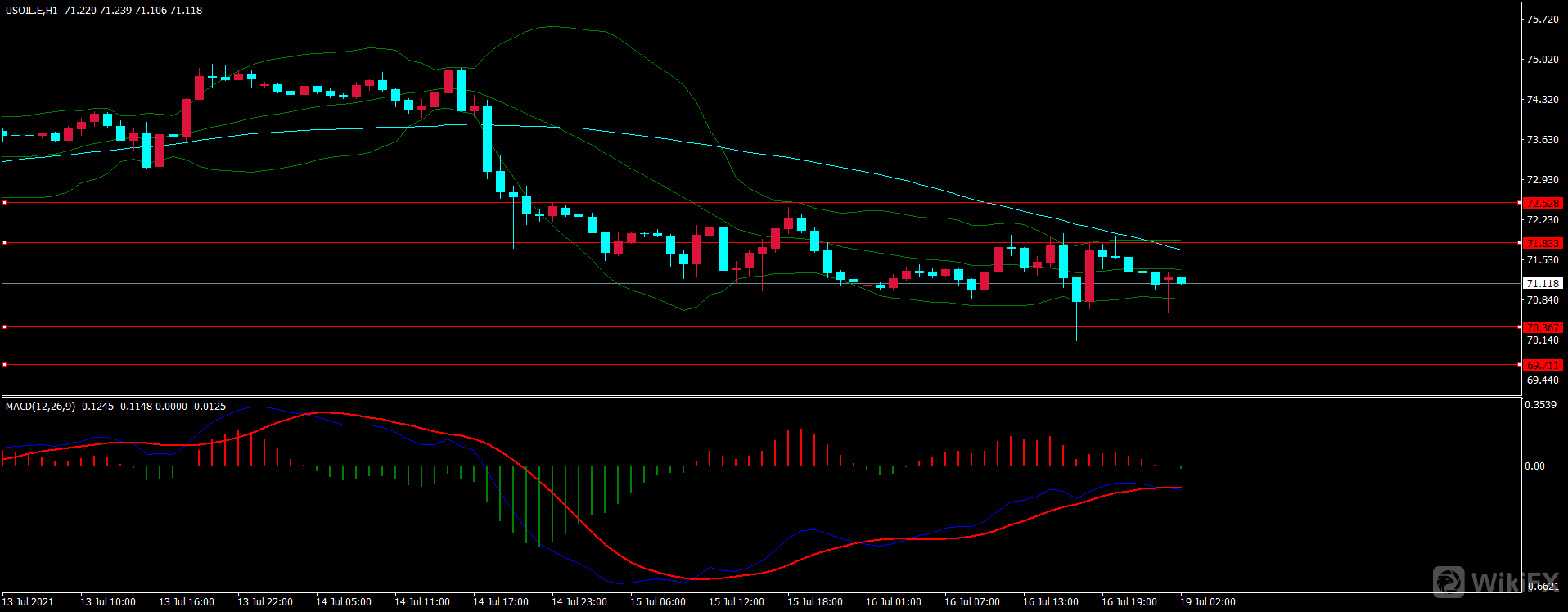Click the 69.711 price level tag
The image size is (1568, 612).
1543,365
